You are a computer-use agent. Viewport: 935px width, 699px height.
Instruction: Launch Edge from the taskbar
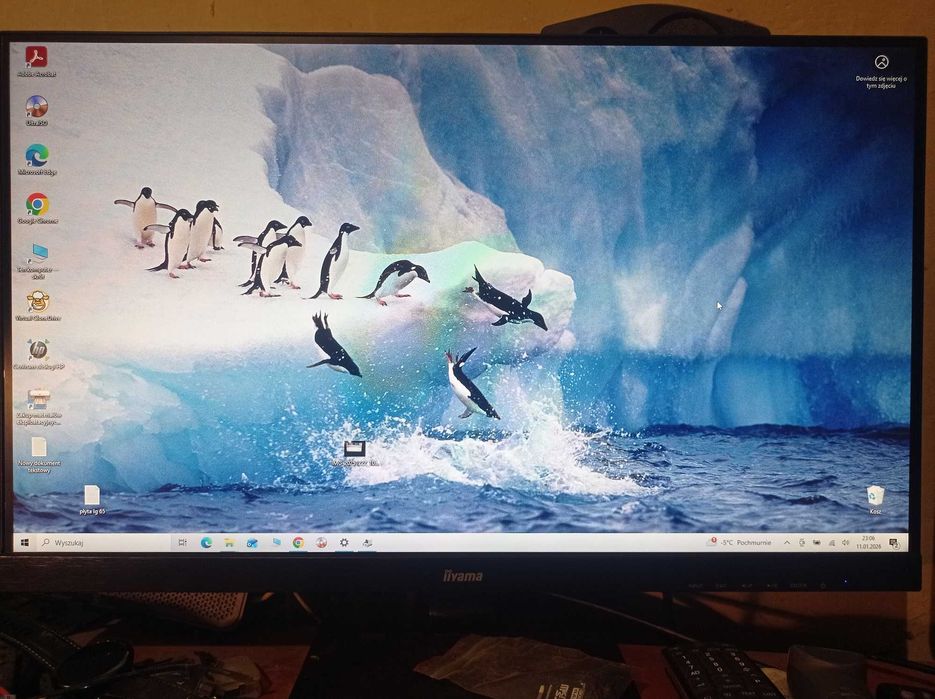point(206,543)
